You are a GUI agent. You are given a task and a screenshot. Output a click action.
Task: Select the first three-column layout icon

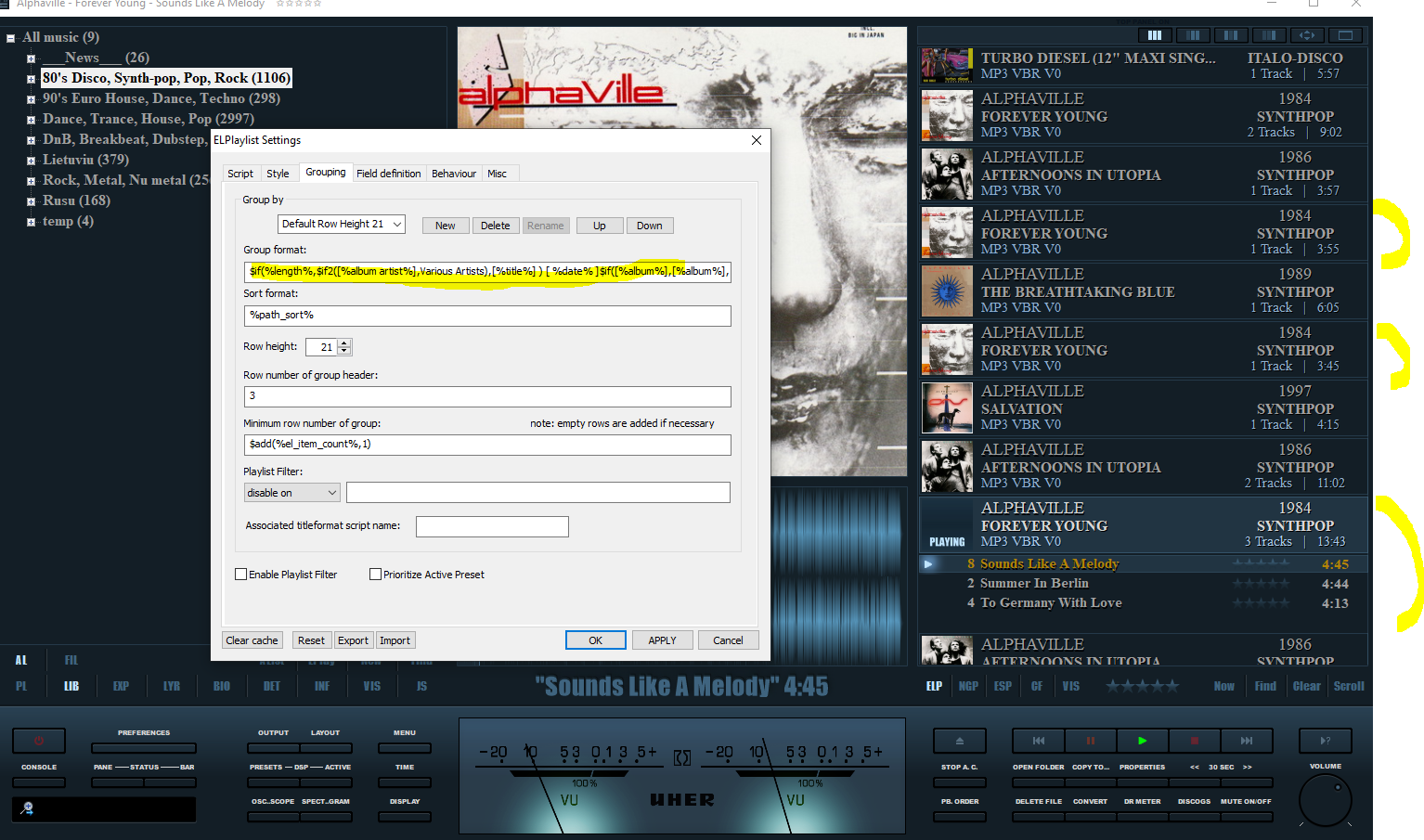coord(1155,35)
